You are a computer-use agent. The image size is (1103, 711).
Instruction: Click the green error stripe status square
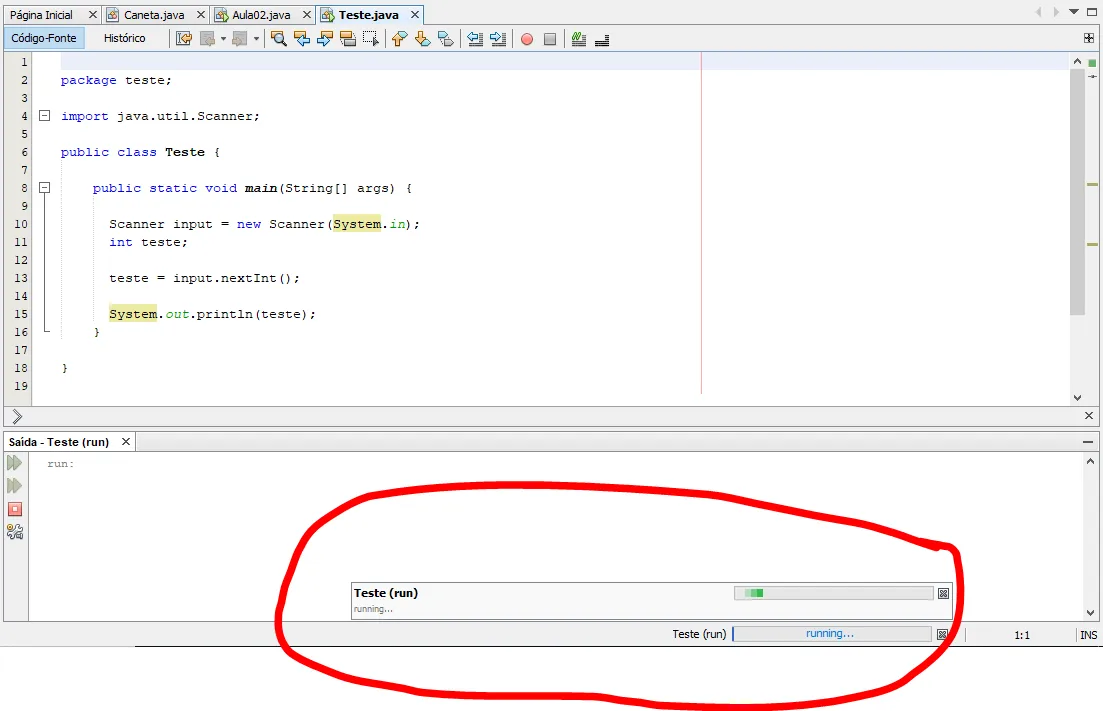pos(1092,63)
